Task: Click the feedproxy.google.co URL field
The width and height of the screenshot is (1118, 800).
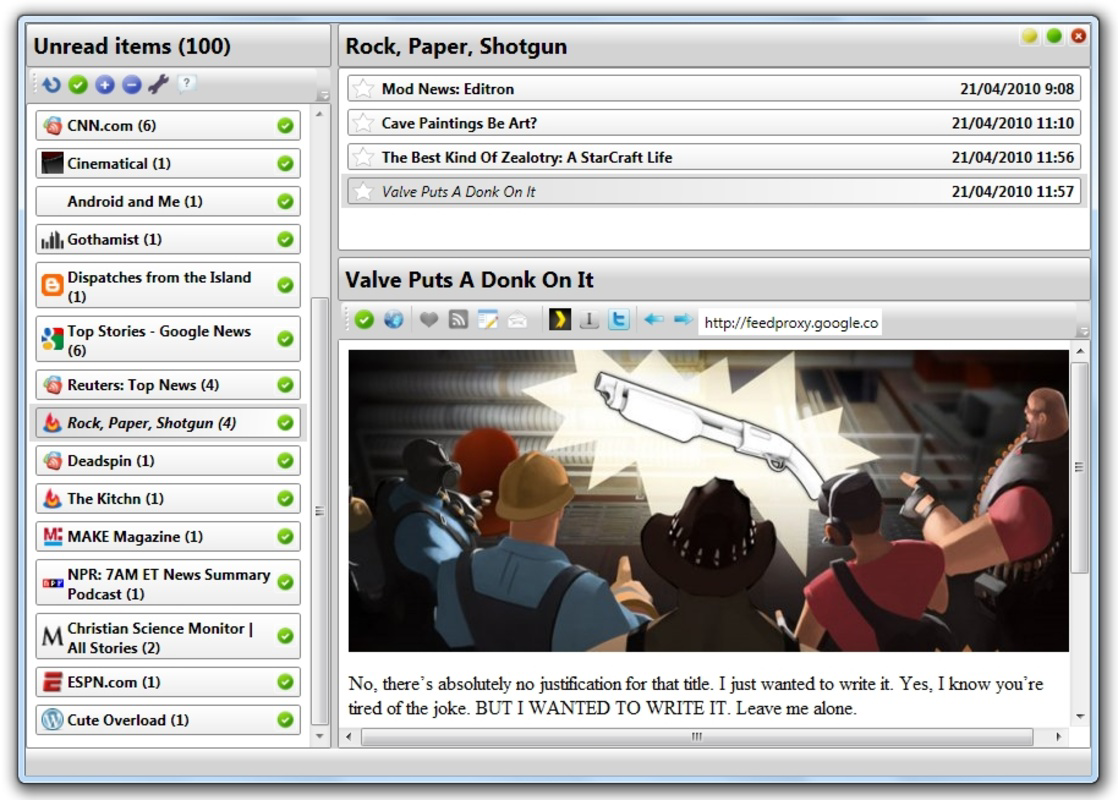Action: tap(790, 322)
